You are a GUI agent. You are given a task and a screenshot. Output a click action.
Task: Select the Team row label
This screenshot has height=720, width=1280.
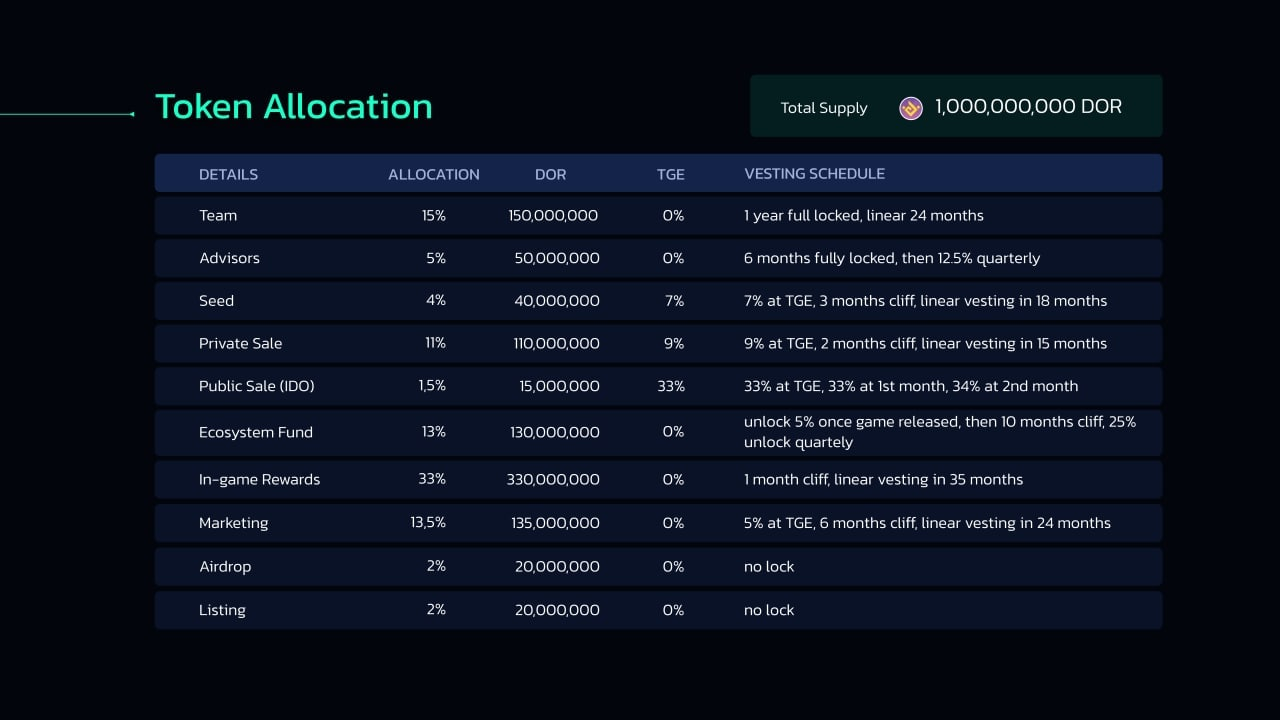[x=218, y=216]
